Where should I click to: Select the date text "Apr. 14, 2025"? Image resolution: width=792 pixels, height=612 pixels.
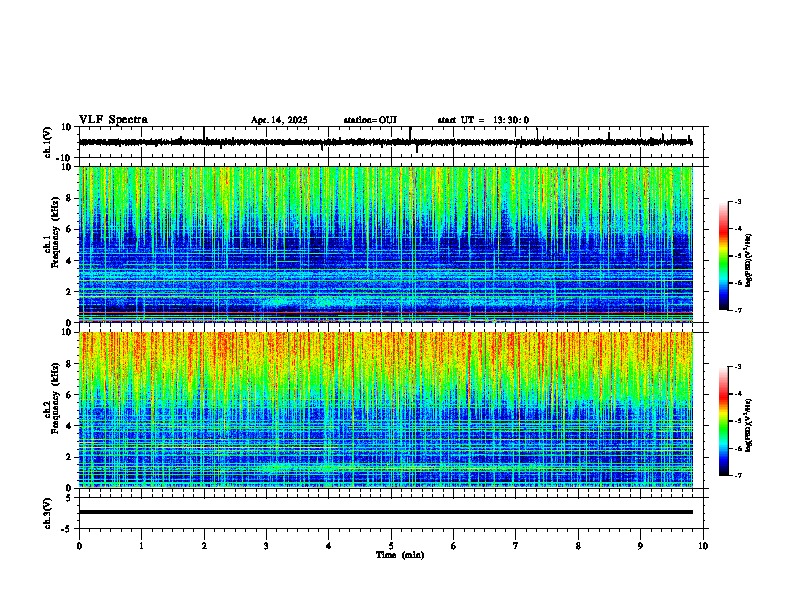(279, 120)
